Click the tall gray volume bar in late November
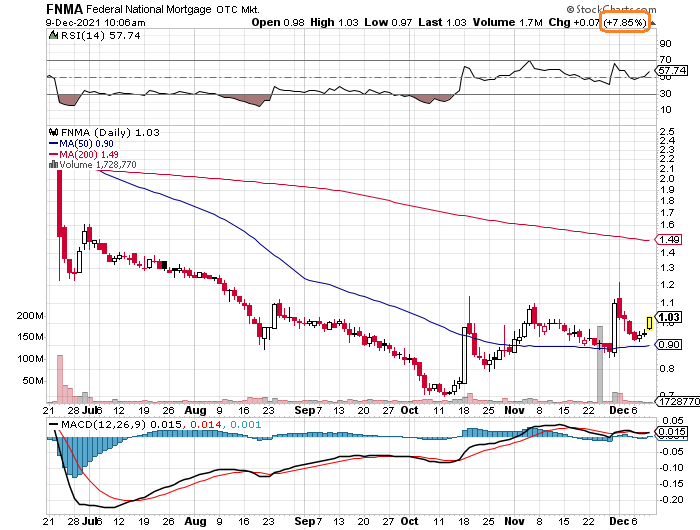700x530 pixels. click(600, 364)
